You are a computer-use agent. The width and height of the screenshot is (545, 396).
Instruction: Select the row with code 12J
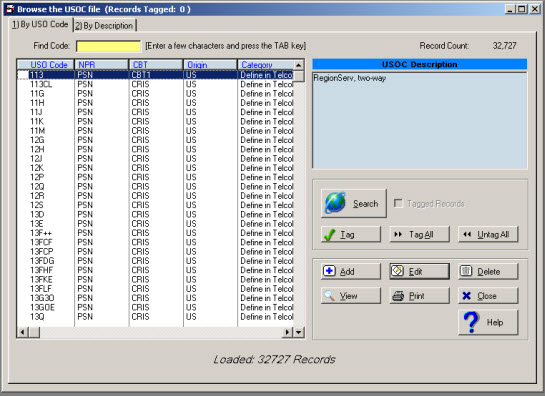tap(155, 159)
